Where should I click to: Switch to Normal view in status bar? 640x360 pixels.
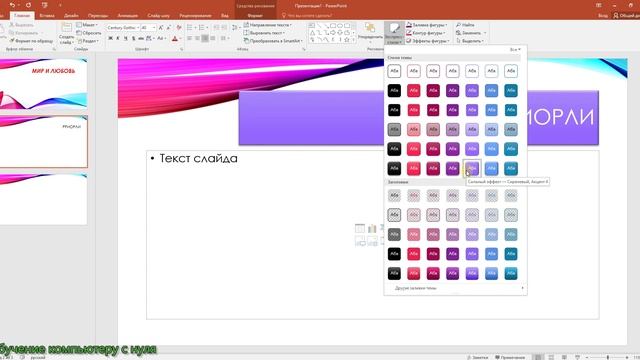click(538, 357)
